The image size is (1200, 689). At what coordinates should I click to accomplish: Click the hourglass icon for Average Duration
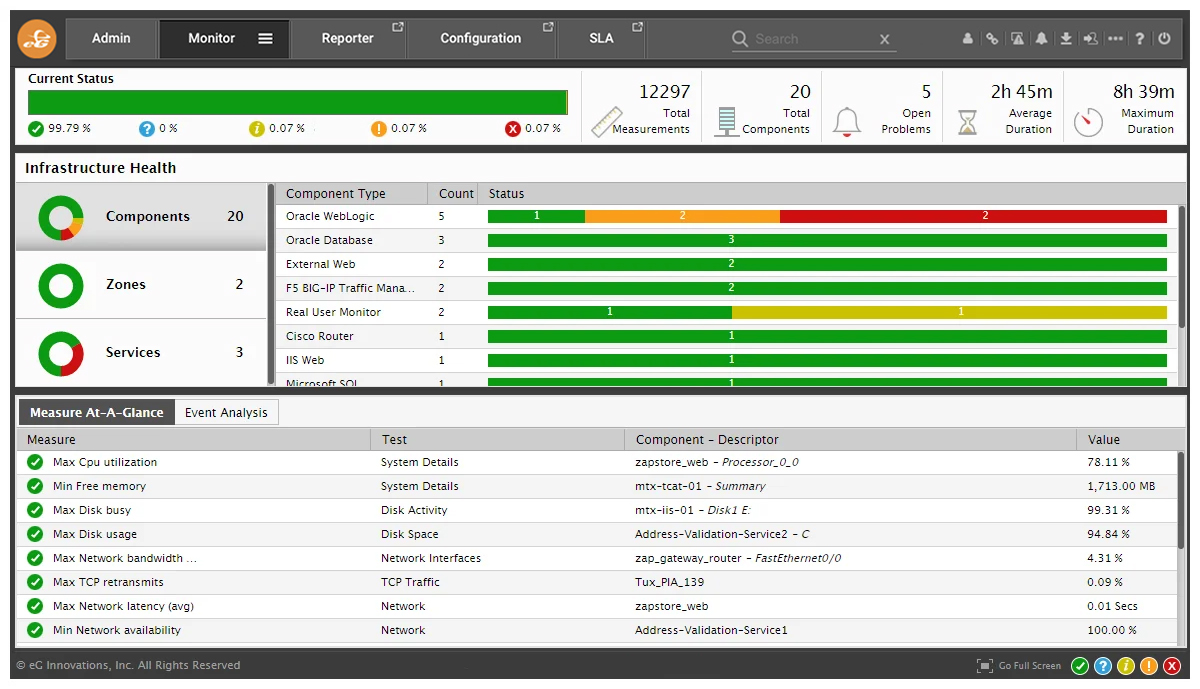(x=967, y=122)
